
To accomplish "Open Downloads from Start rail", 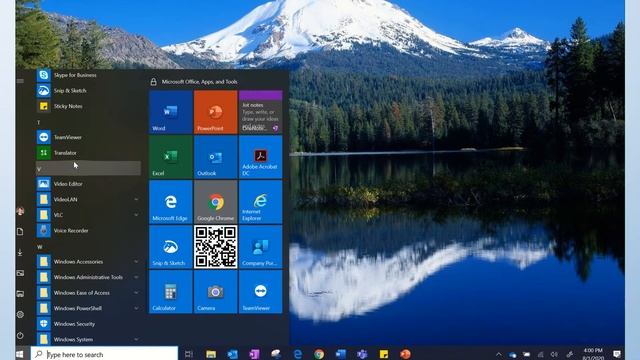I will pos(20,253).
